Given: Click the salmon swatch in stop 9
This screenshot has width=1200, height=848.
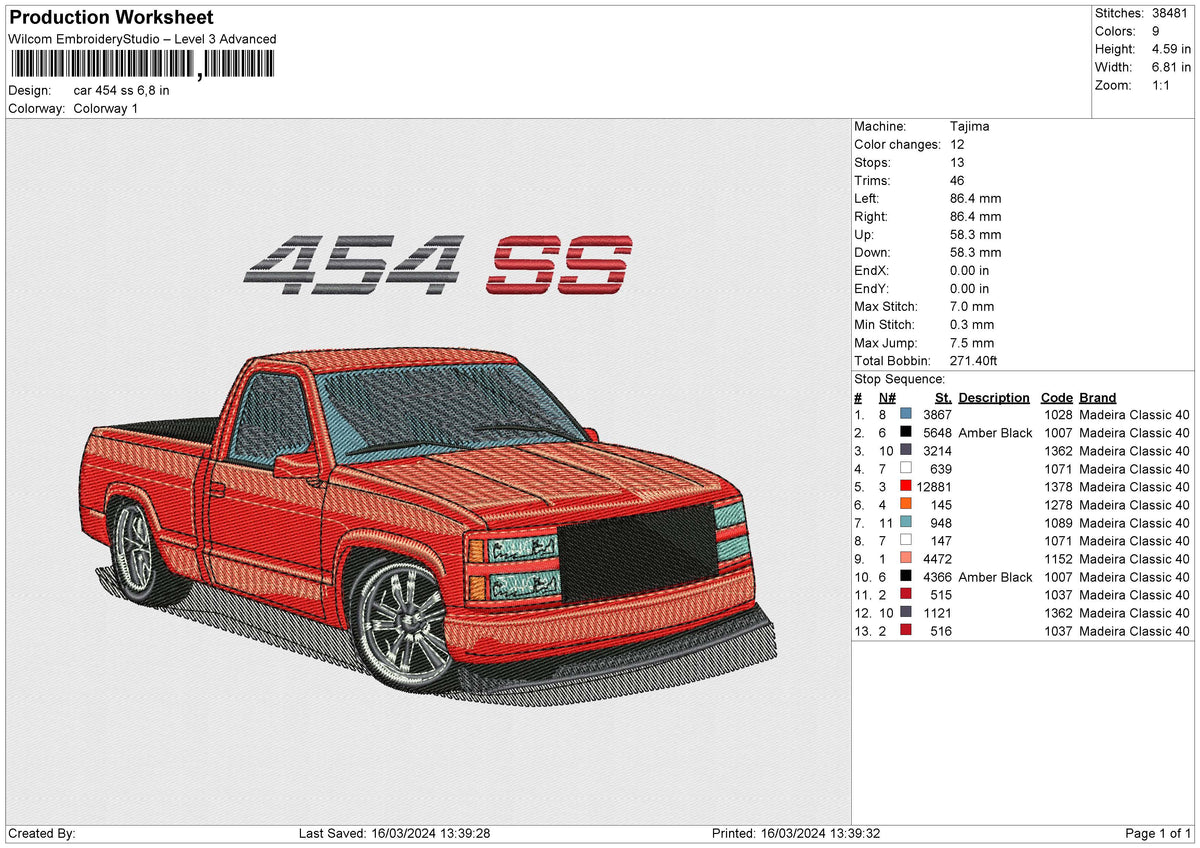Looking at the screenshot, I should click(x=906, y=559).
